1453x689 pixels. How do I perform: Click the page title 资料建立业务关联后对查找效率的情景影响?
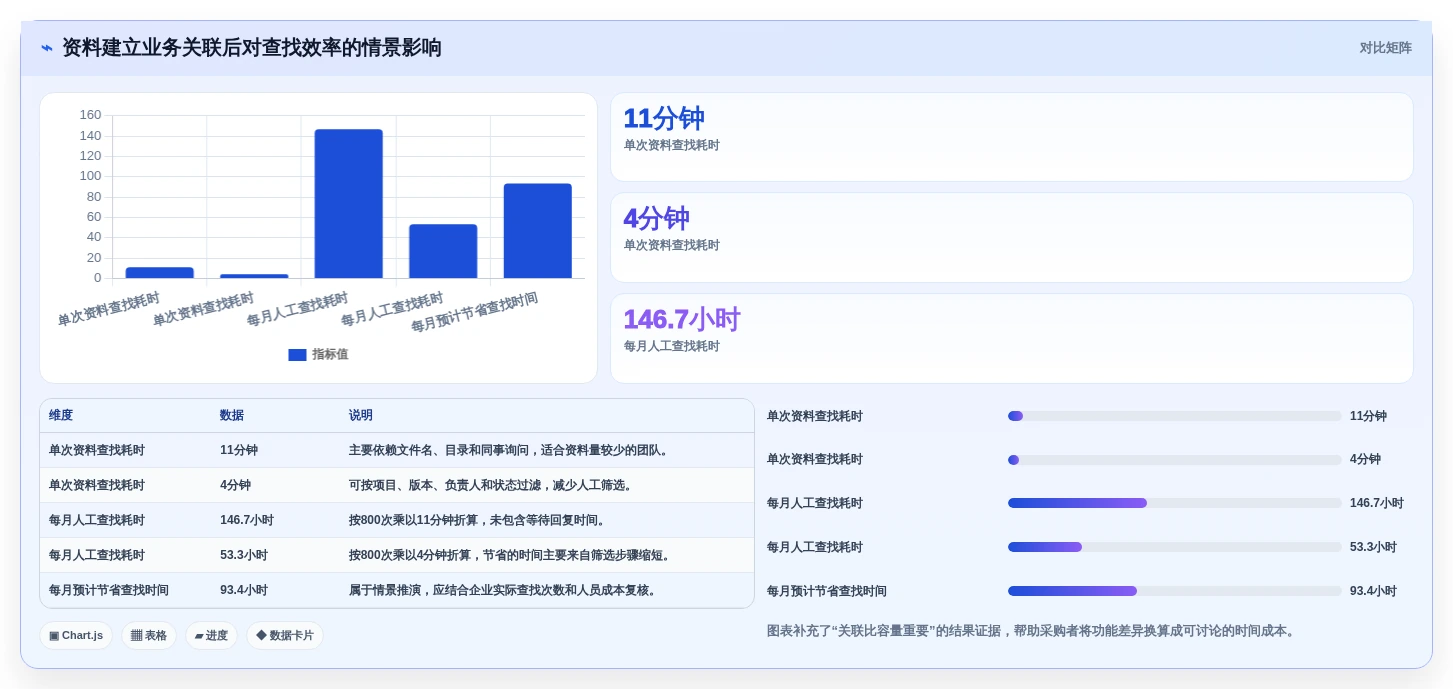tap(252, 48)
